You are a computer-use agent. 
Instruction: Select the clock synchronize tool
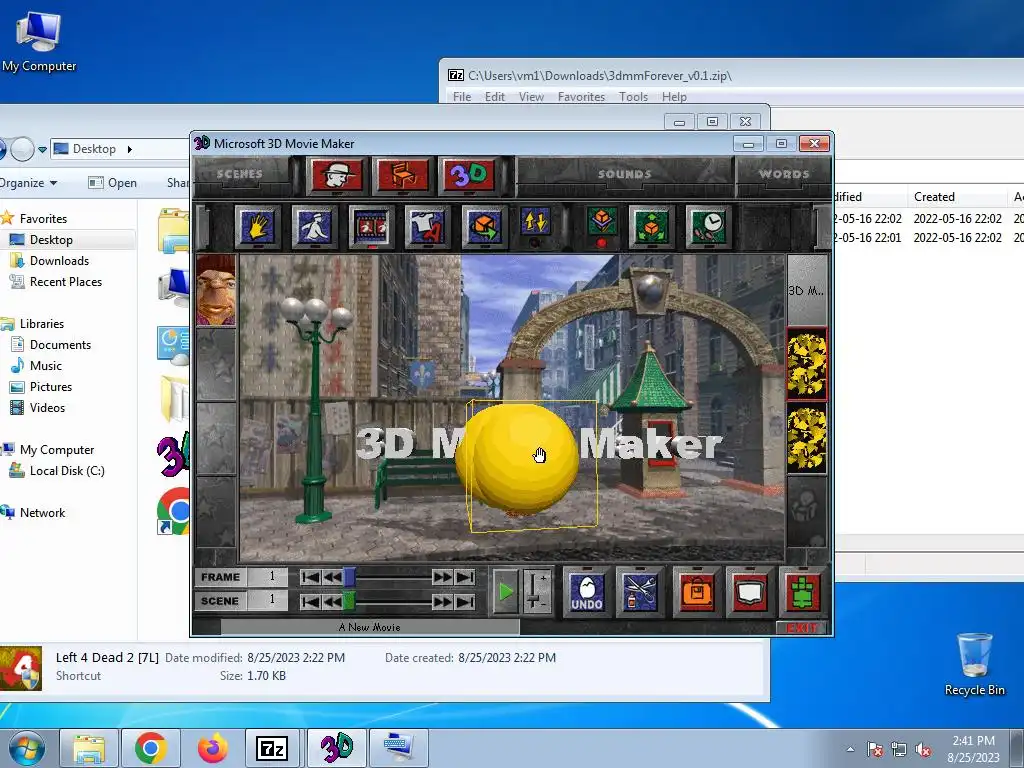click(x=708, y=226)
